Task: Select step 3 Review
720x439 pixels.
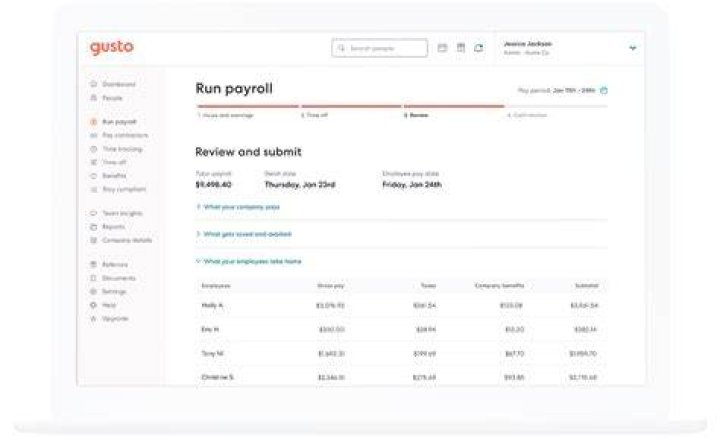Action: coord(416,115)
